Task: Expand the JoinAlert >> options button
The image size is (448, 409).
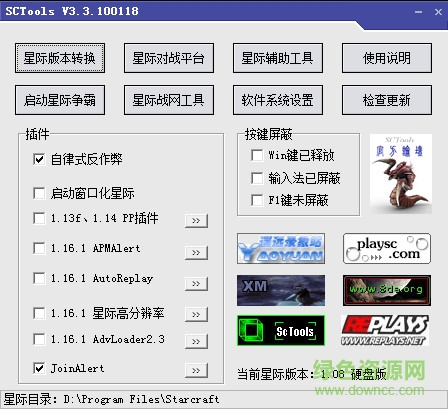Action: pos(196,371)
